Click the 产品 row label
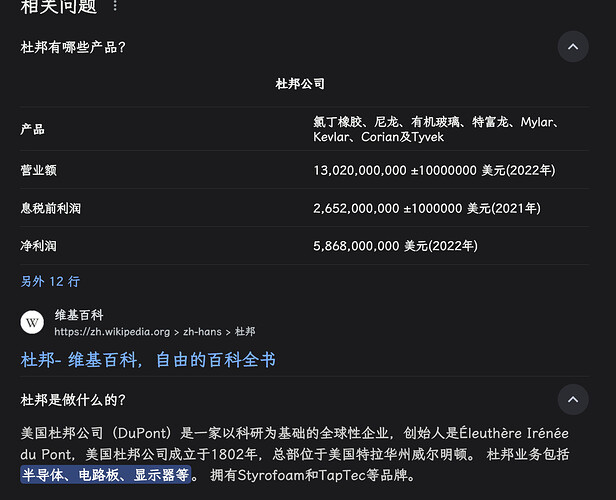The image size is (616, 500). [32, 129]
